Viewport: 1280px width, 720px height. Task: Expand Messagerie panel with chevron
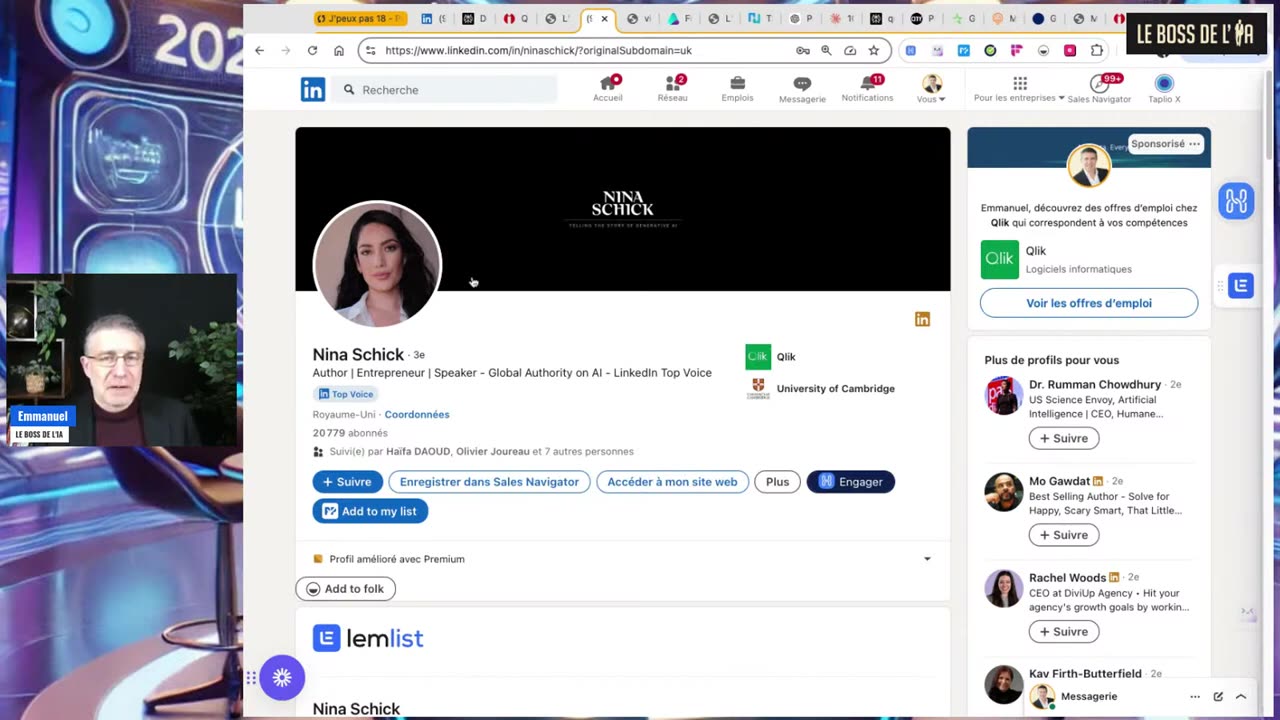click(1241, 696)
